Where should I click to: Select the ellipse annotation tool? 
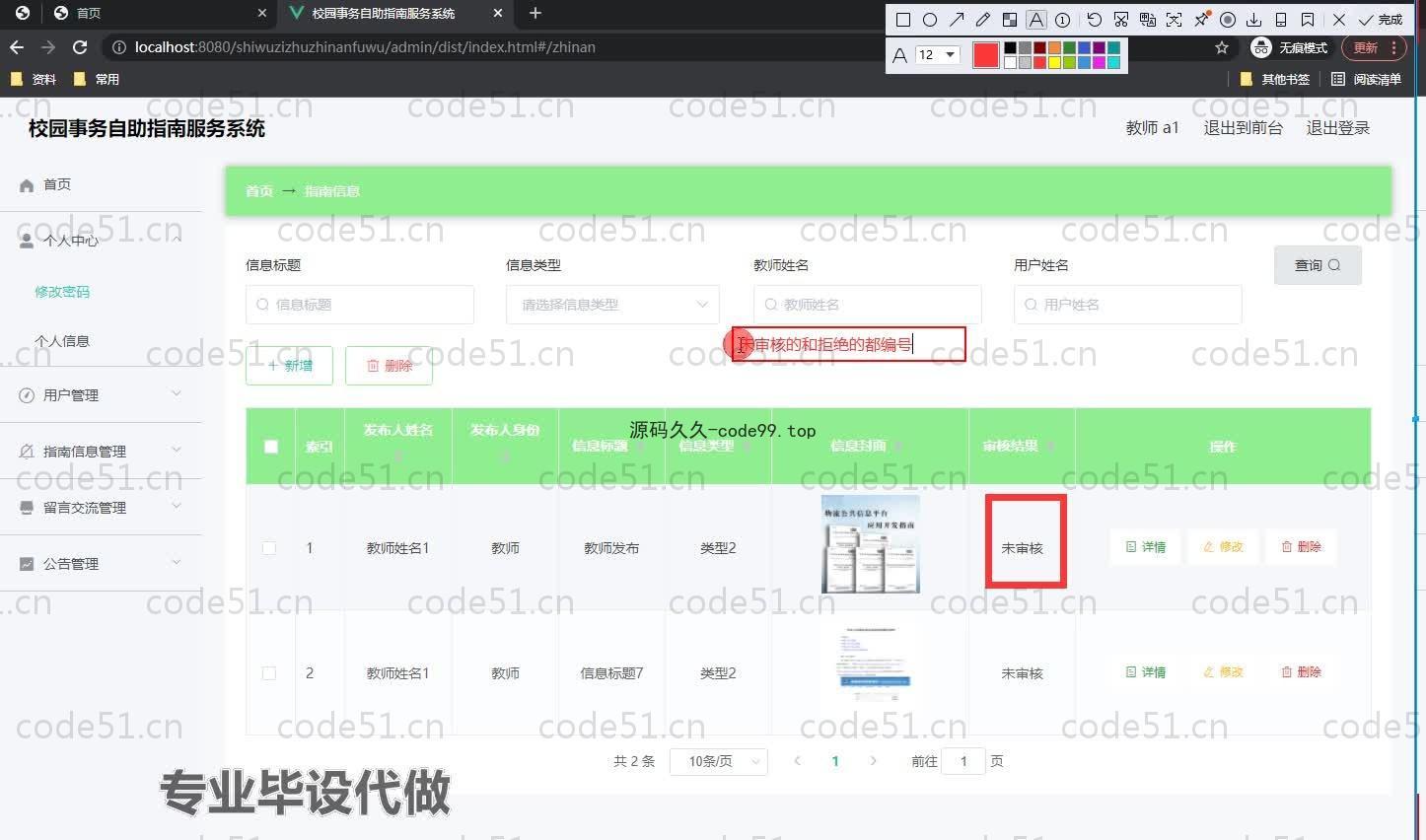coord(929,19)
